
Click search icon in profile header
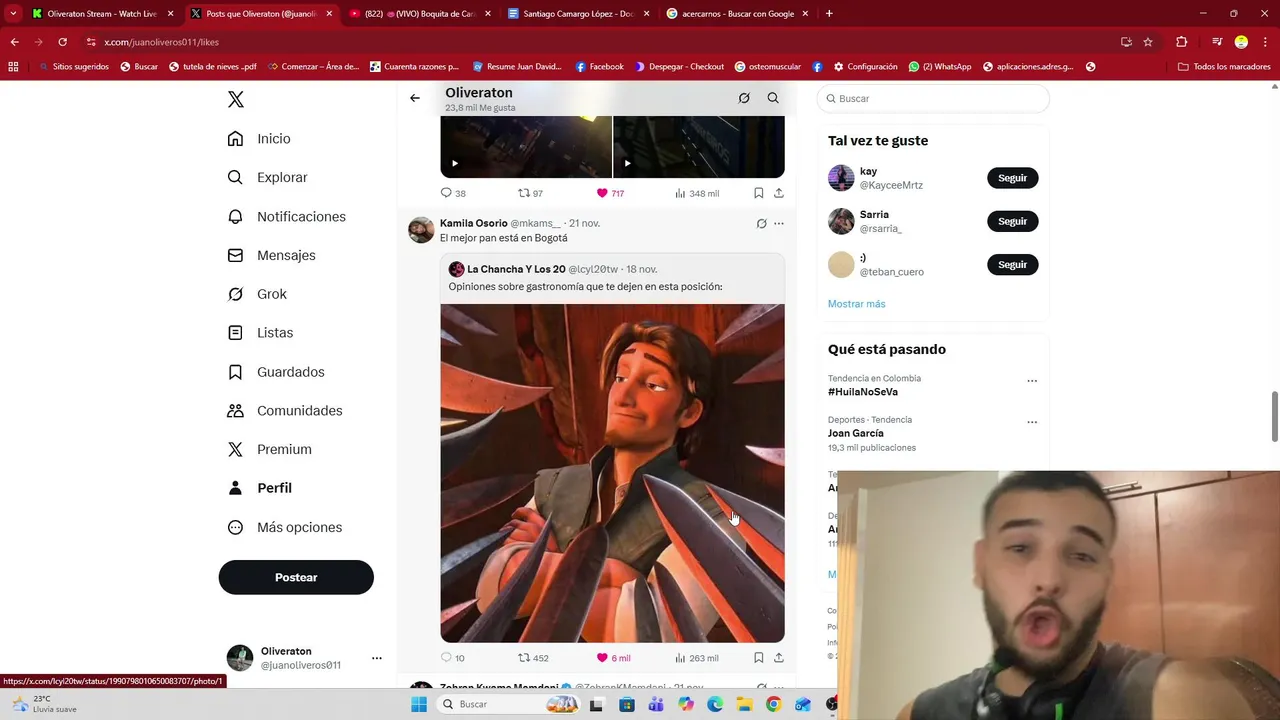773,98
